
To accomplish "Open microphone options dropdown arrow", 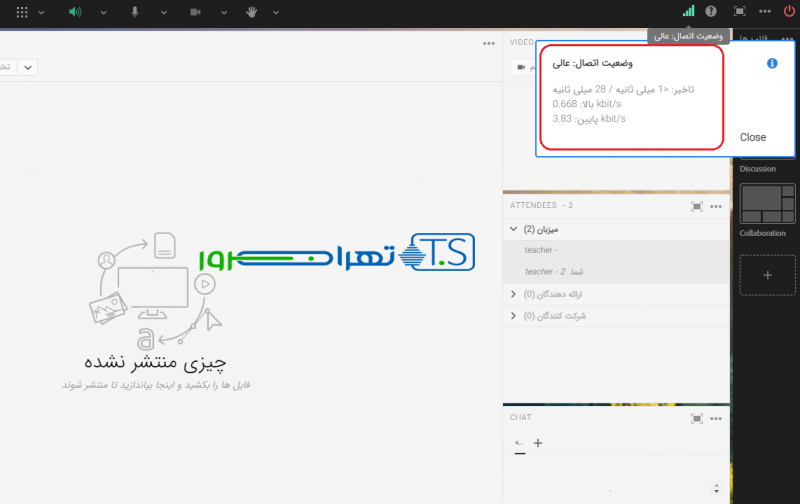I will coord(163,12).
